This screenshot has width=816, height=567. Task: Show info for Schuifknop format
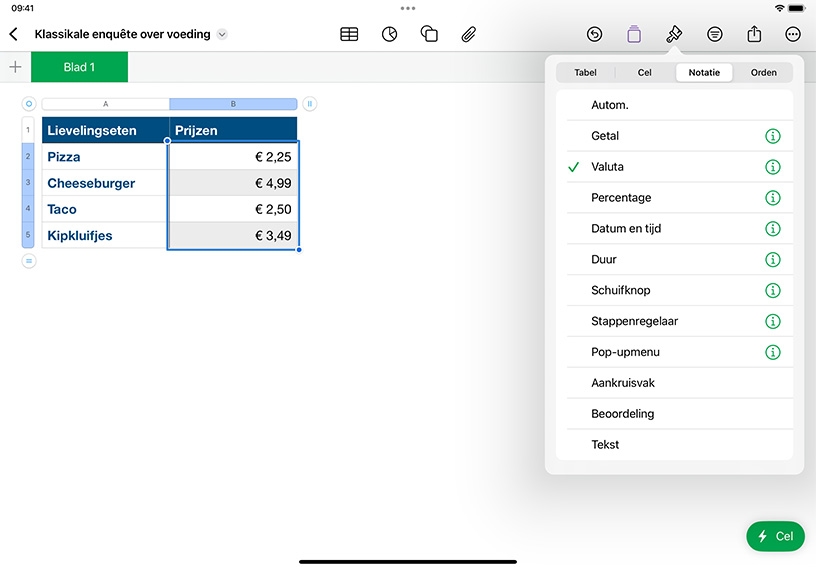(x=773, y=290)
